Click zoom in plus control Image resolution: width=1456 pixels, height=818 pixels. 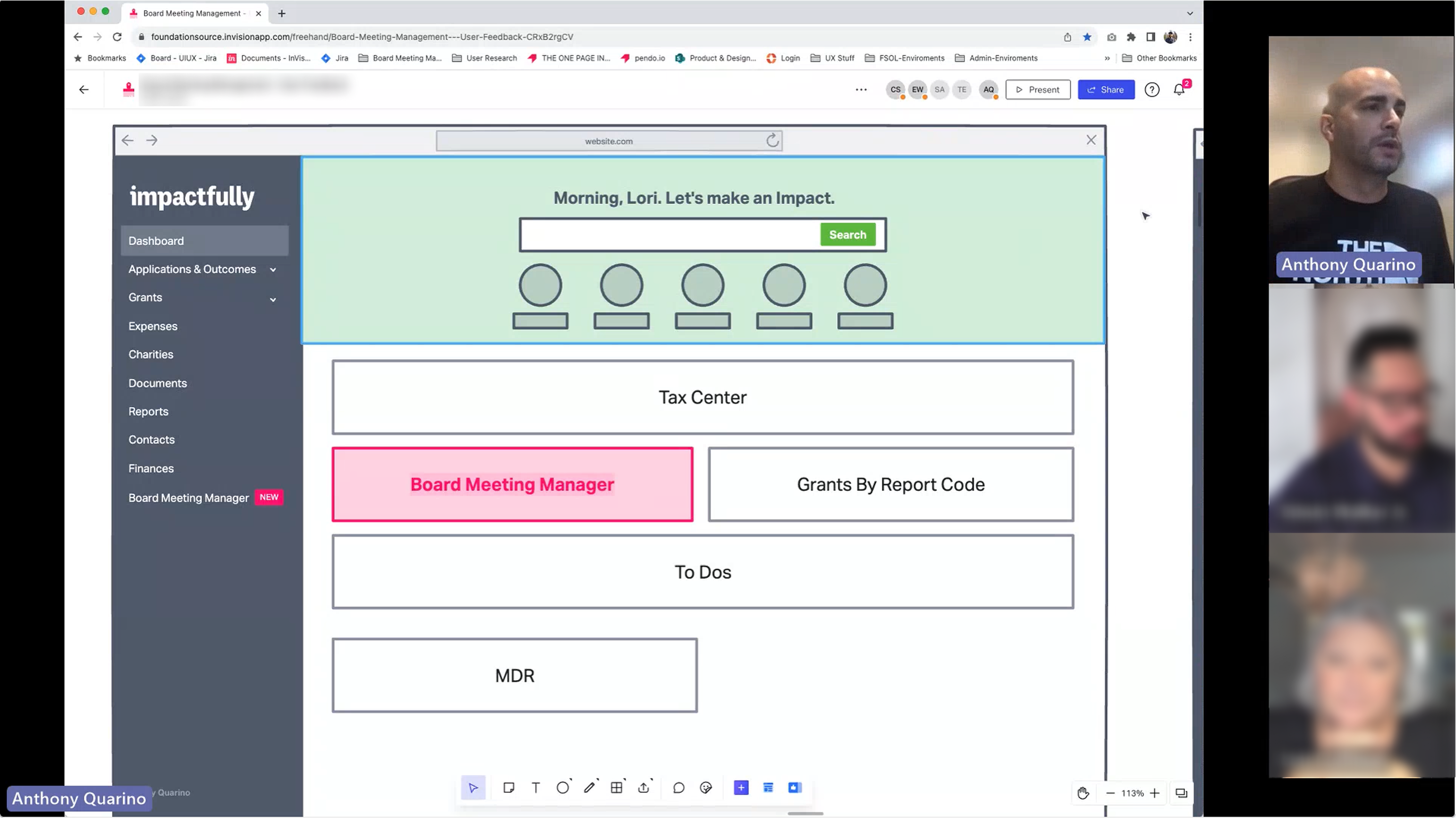coord(1155,793)
